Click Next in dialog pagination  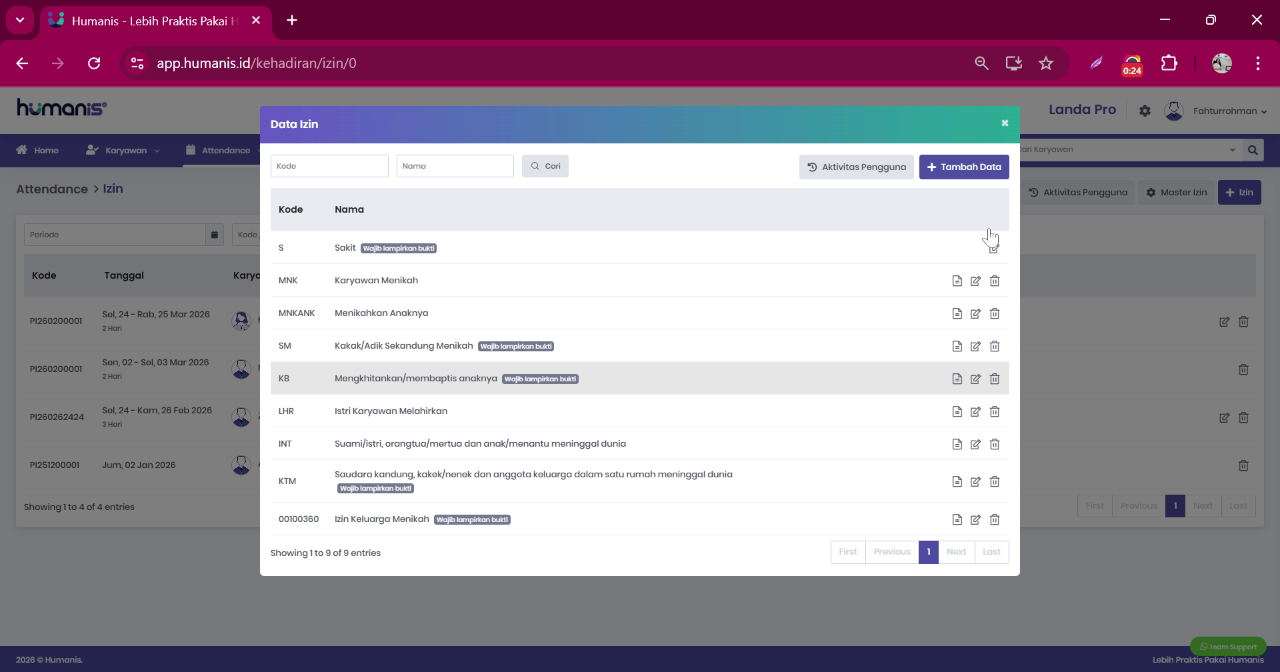pyautogui.click(x=956, y=552)
